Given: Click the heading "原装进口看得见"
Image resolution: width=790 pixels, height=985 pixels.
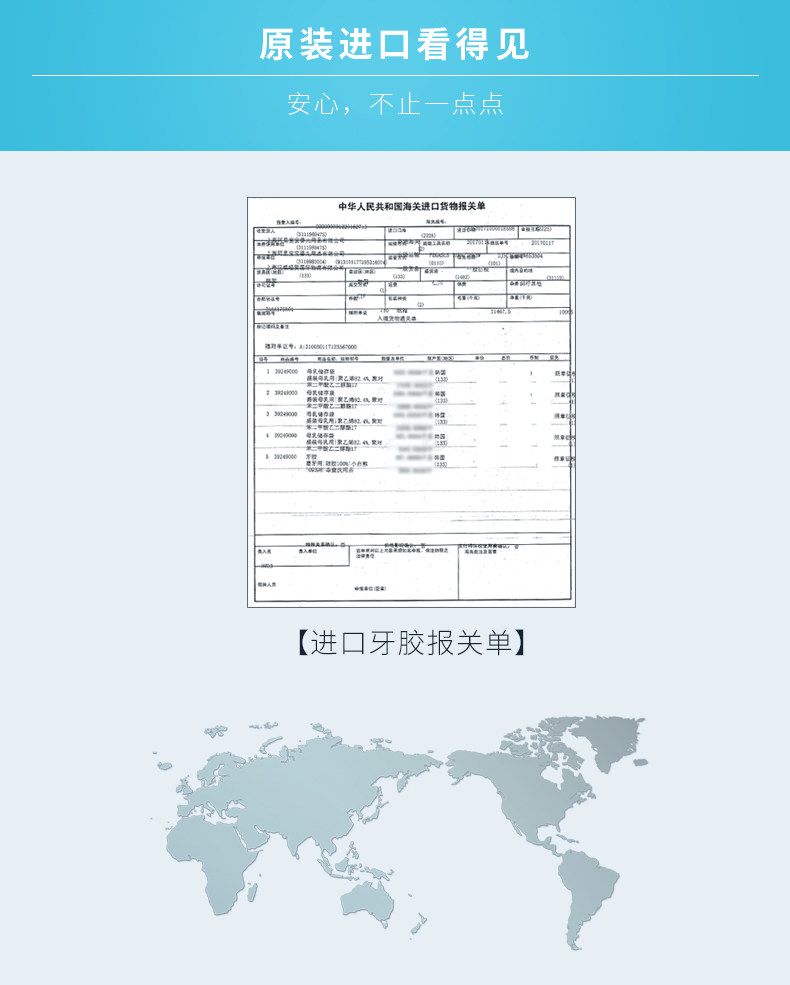Looking at the screenshot, I should tap(394, 45).
